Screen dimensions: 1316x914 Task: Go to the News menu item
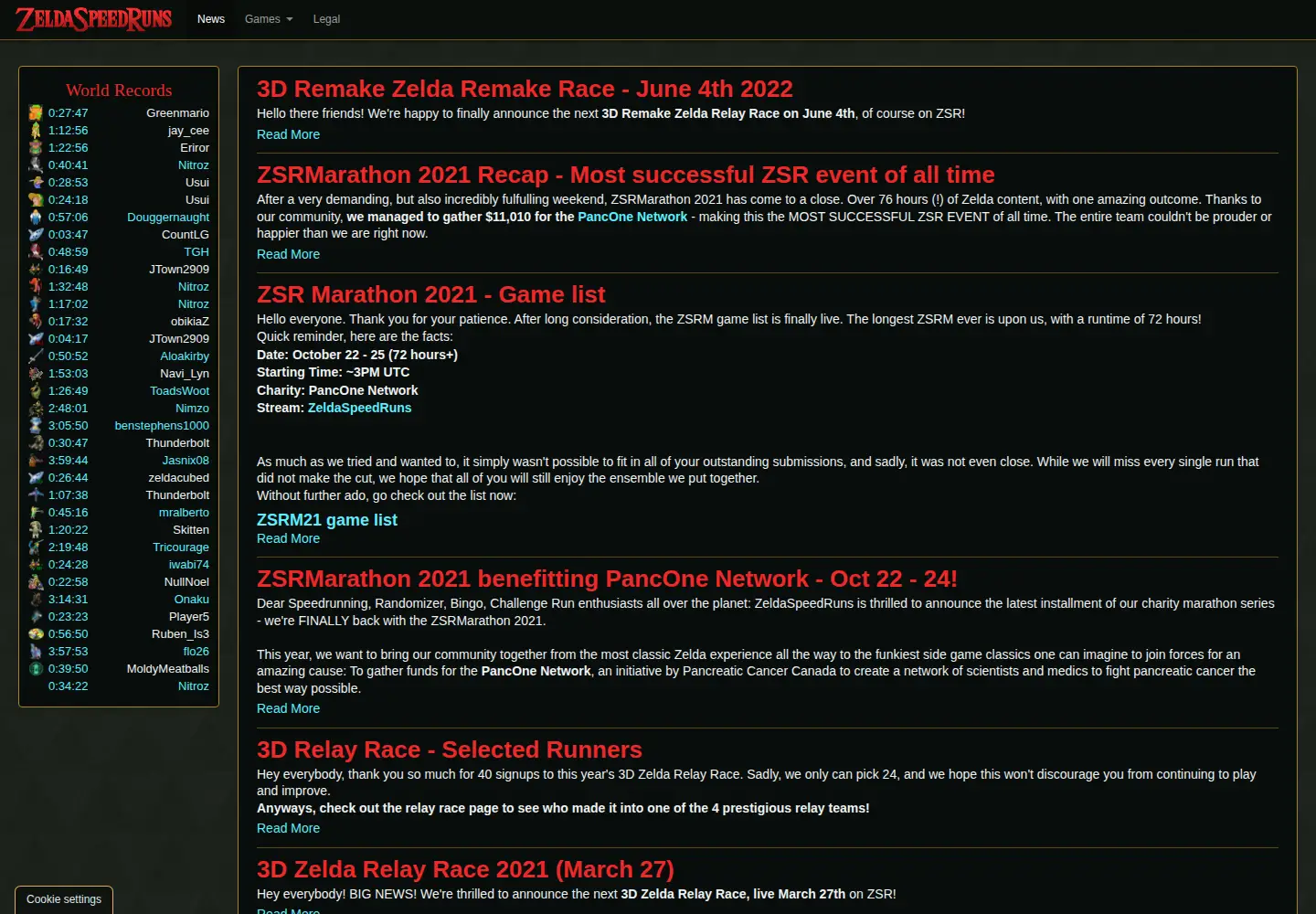tap(211, 19)
